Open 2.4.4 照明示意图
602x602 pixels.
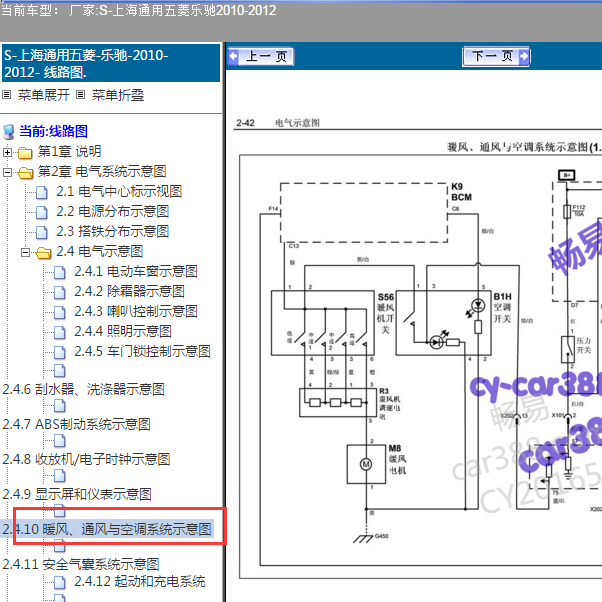[123, 331]
